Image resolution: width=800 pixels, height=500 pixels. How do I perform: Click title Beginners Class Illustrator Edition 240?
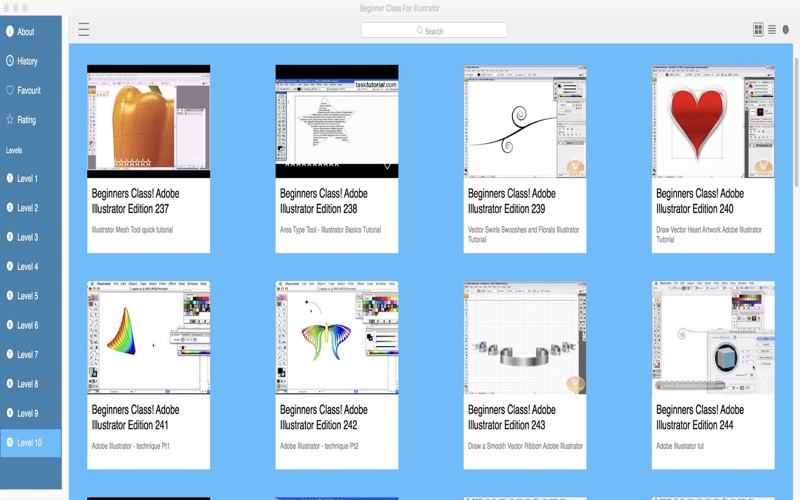(x=700, y=201)
